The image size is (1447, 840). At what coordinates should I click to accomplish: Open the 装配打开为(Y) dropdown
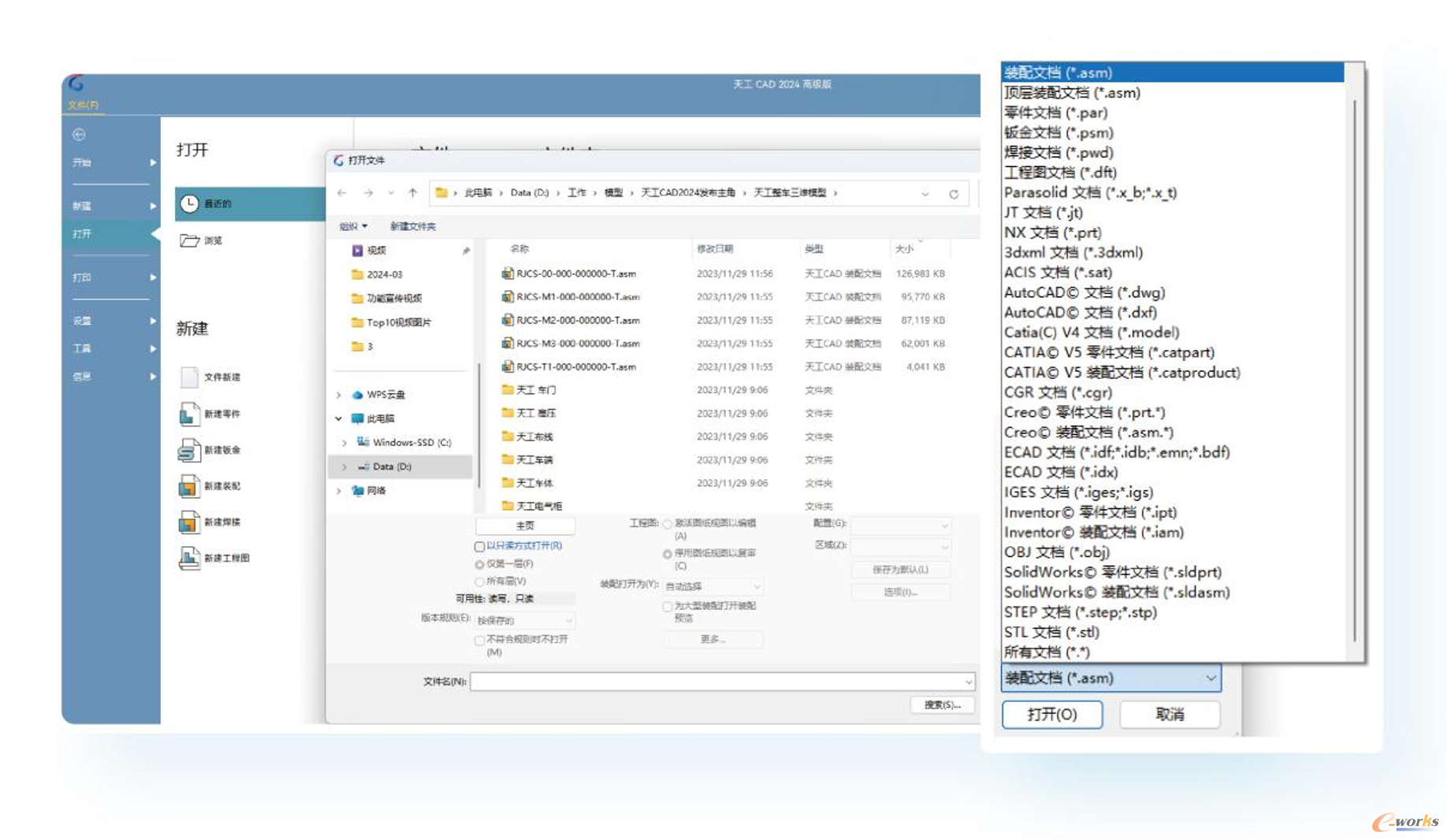pos(712,586)
